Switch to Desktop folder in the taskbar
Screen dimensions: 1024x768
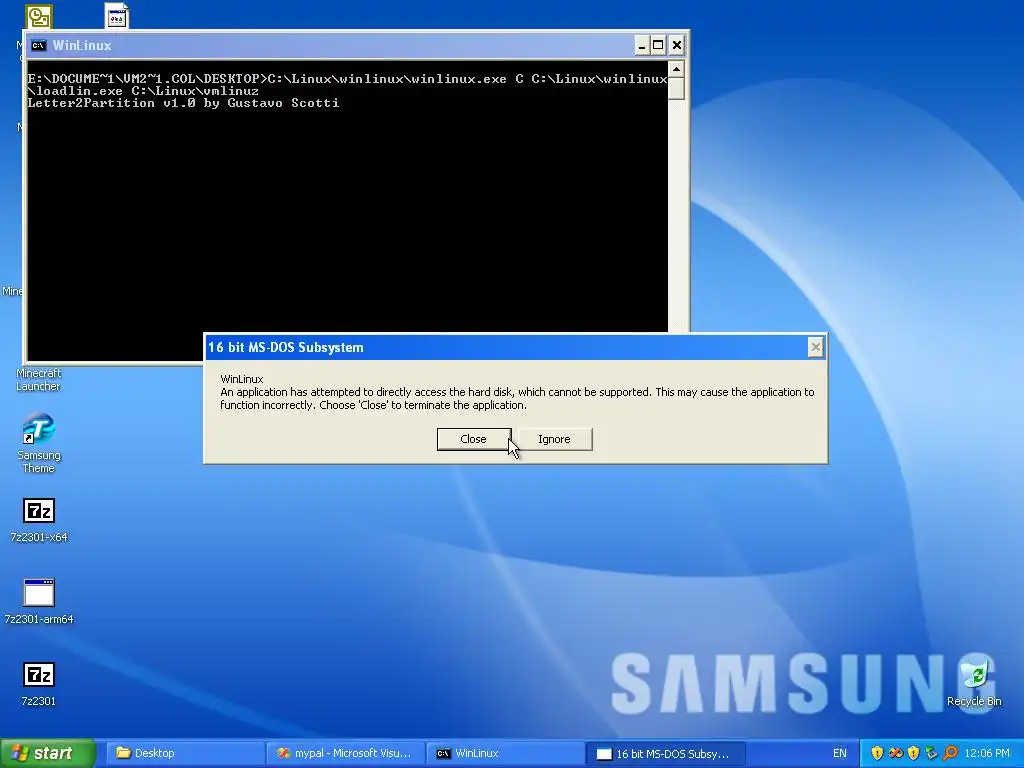[x=183, y=753]
